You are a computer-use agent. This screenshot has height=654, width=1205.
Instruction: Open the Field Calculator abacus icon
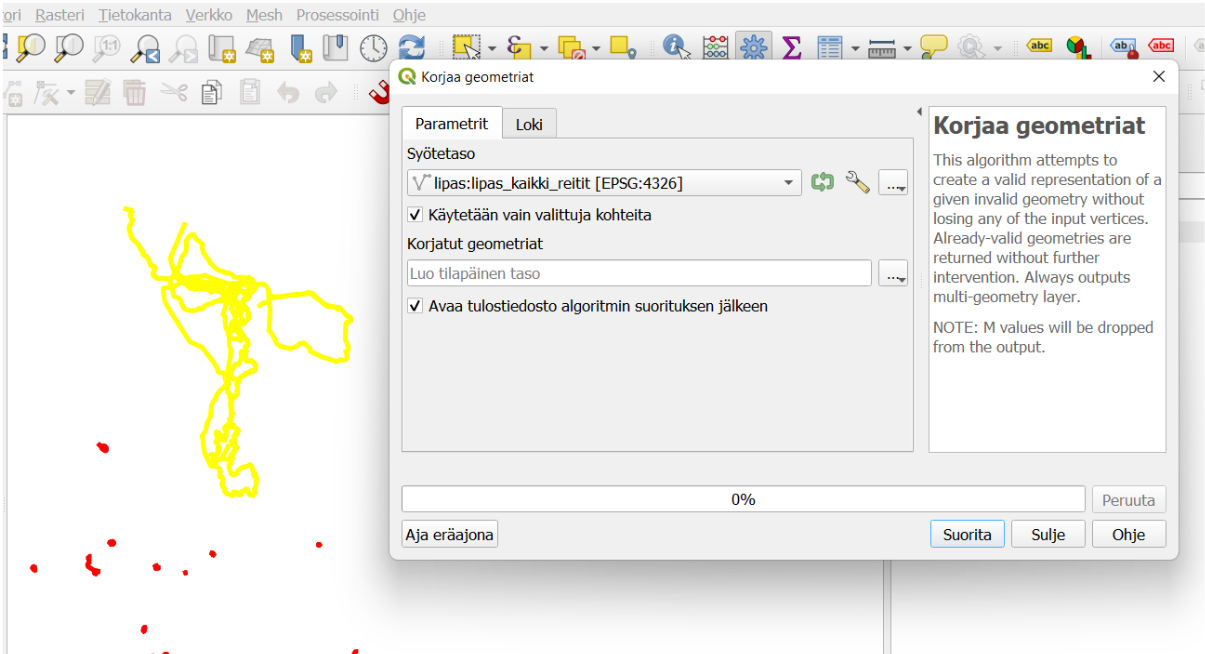(x=716, y=47)
